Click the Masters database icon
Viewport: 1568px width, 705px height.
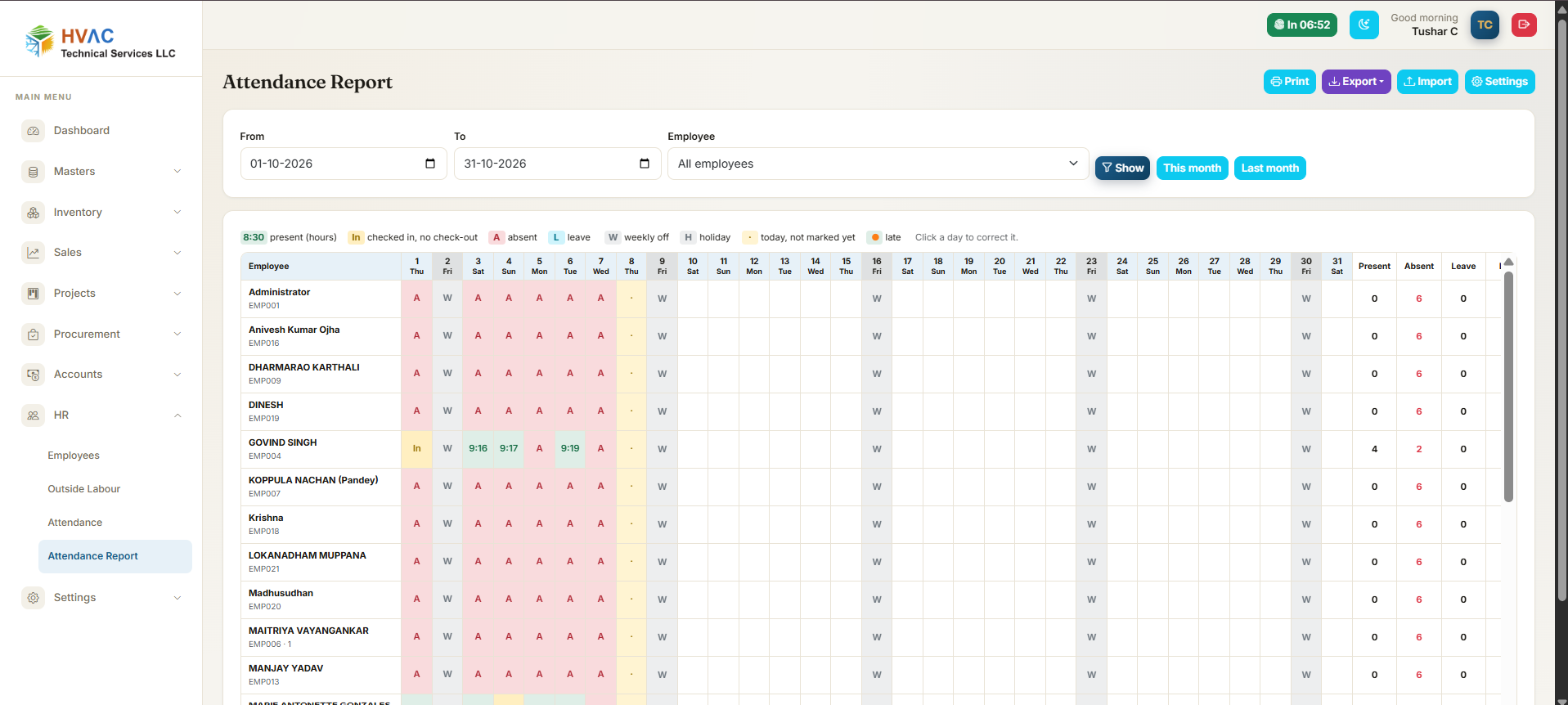tap(33, 172)
